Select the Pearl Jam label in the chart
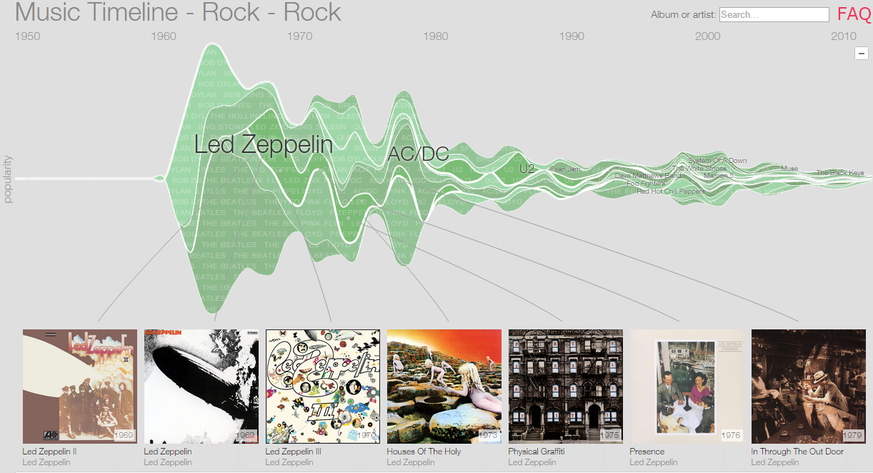The width and height of the screenshot is (873, 473). (565, 169)
